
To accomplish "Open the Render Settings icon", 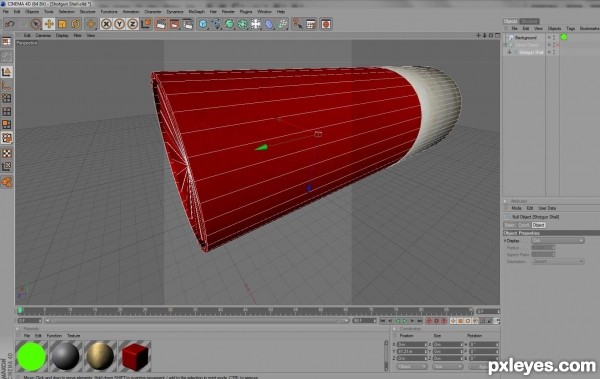I will click(188, 24).
